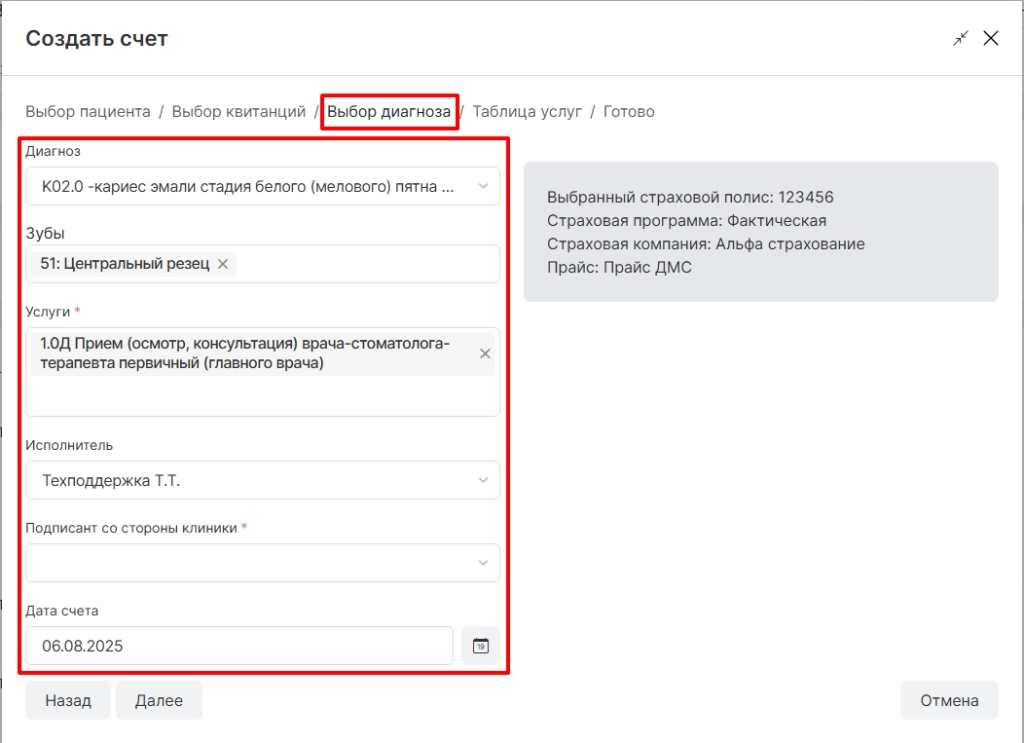Click the Назад button
The image size is (1024, 743).
click(x=68, y=701)
